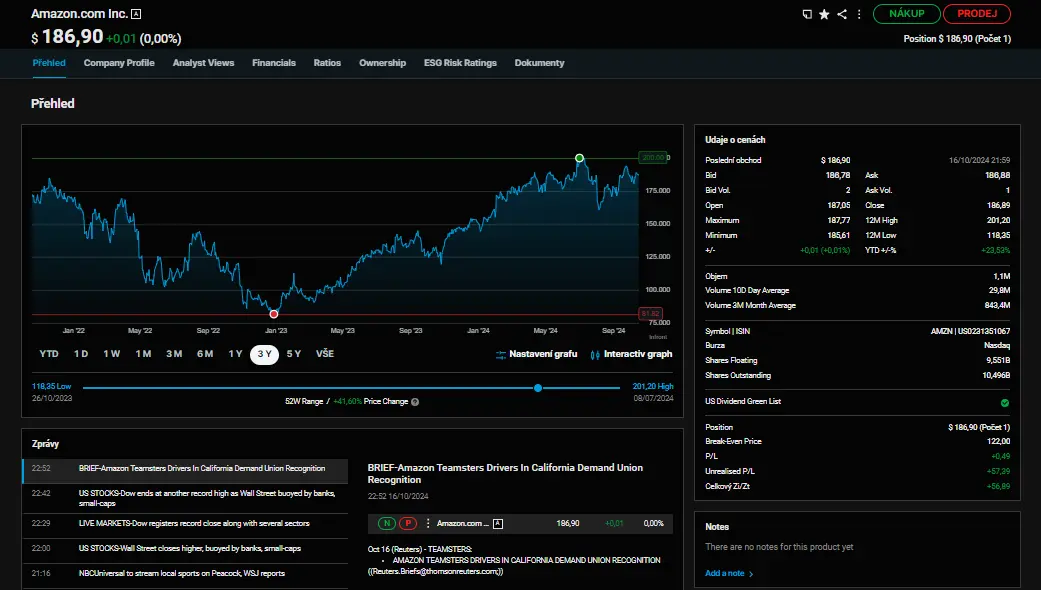Click the green US Dividend Green List checkmark
Viewport: 1041px width, 590px height.
point(1005,402)
